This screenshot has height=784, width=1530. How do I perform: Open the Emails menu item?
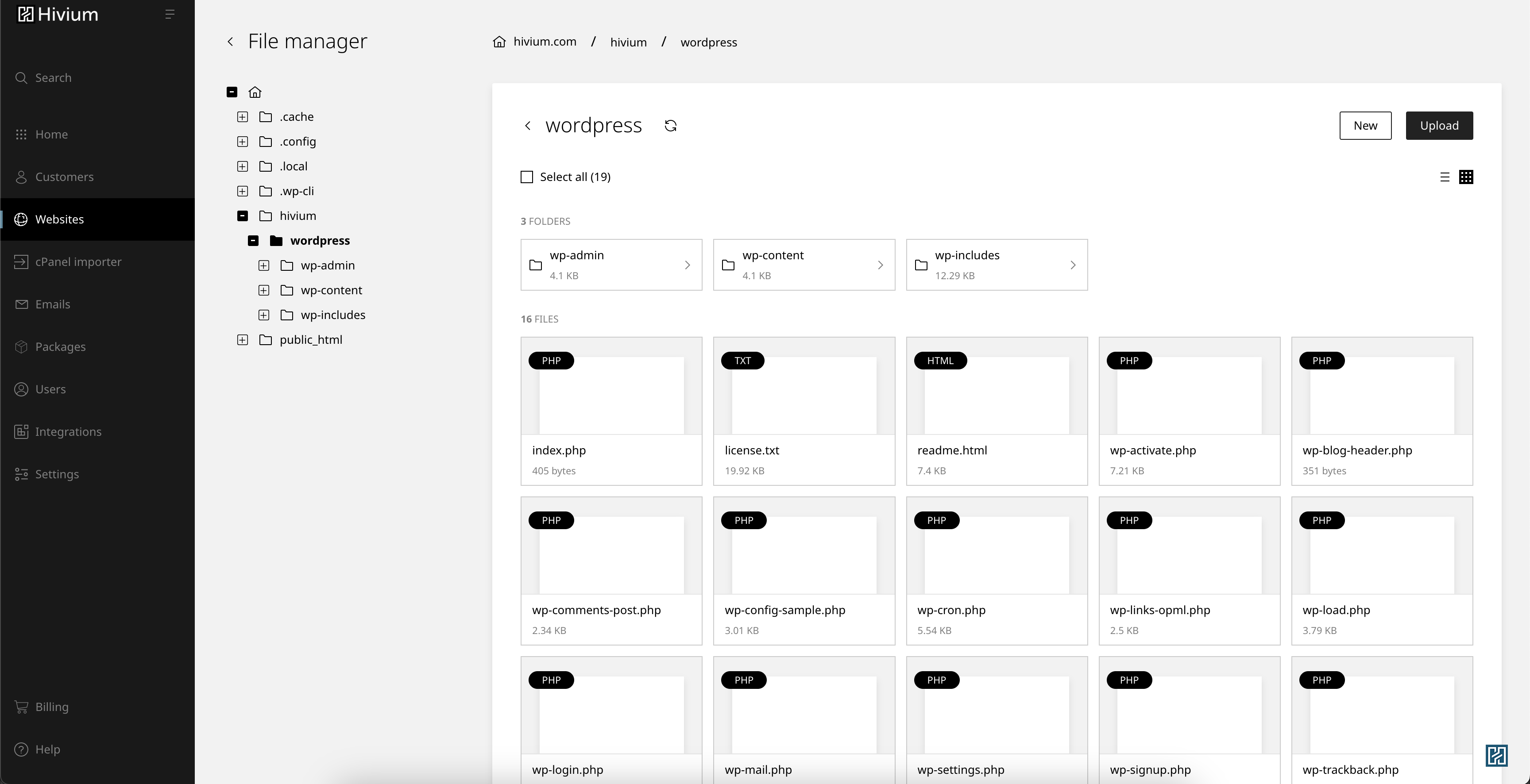[97, 304]
